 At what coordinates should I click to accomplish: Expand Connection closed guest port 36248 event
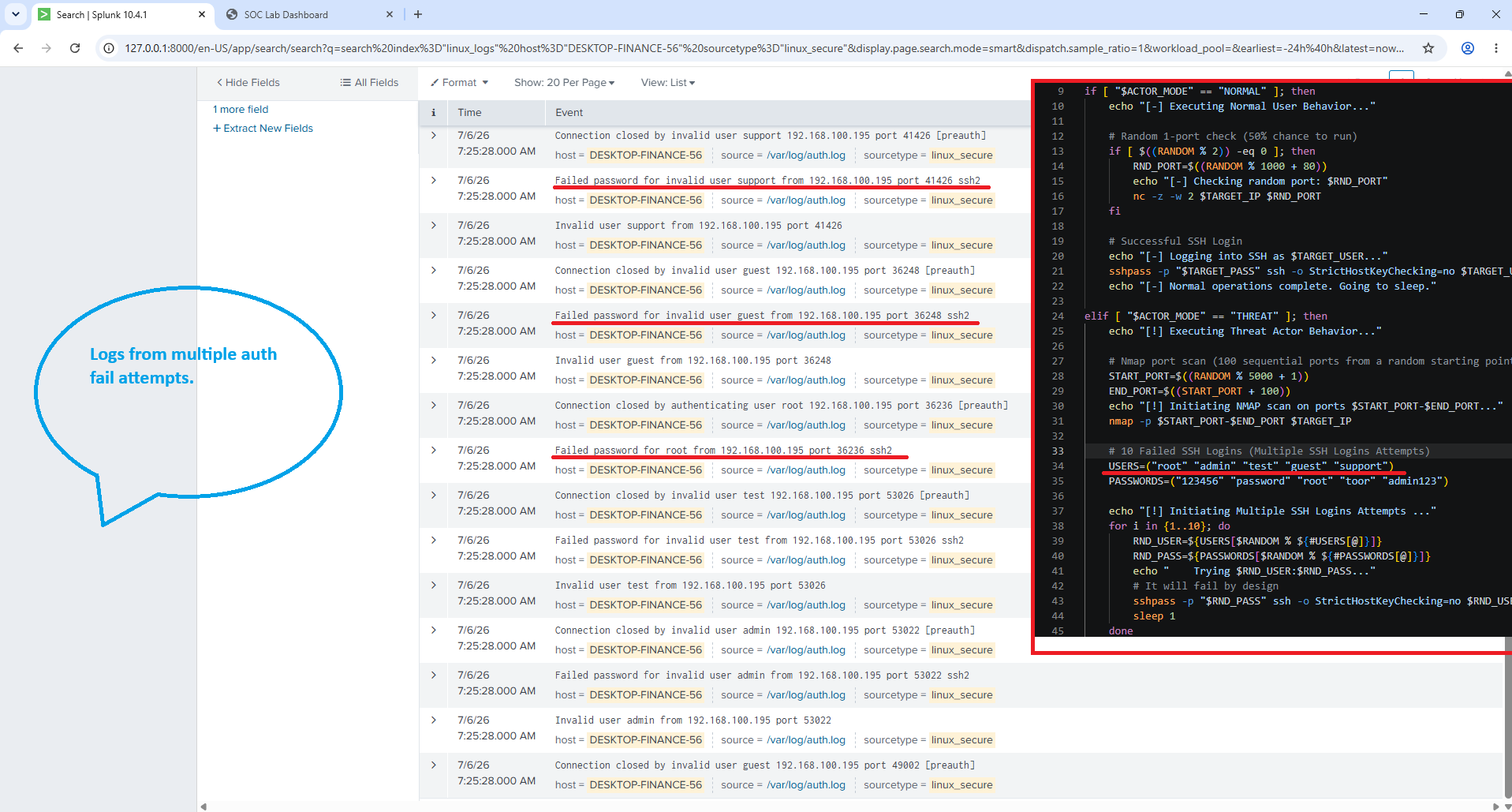434,271
